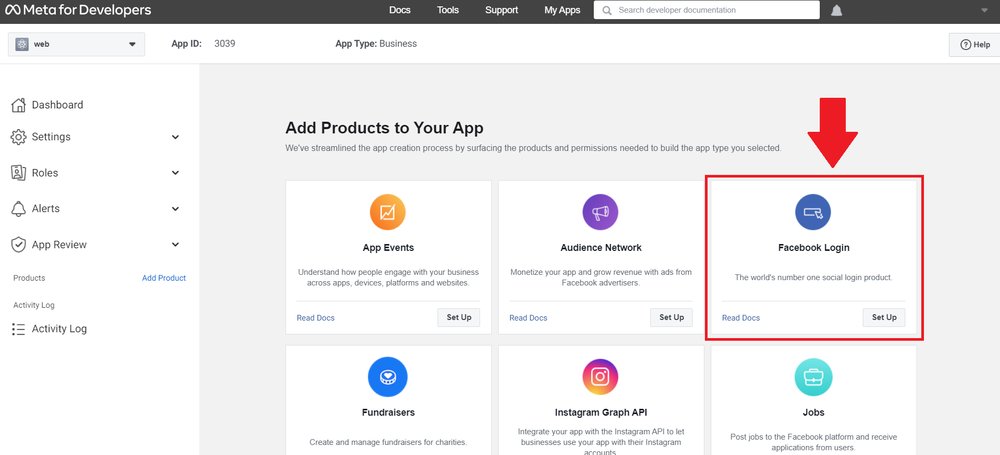
Task: Click the Instagram Graph API card title
Action: [x=601, y=412]
